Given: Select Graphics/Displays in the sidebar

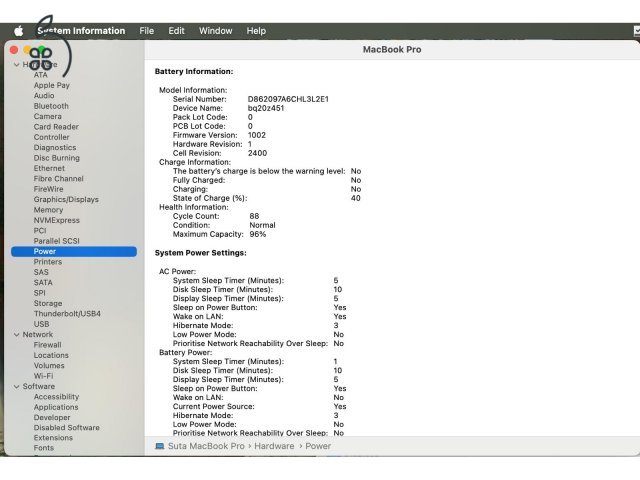Looking at the screenshot, I should click(x=66, y=200).
